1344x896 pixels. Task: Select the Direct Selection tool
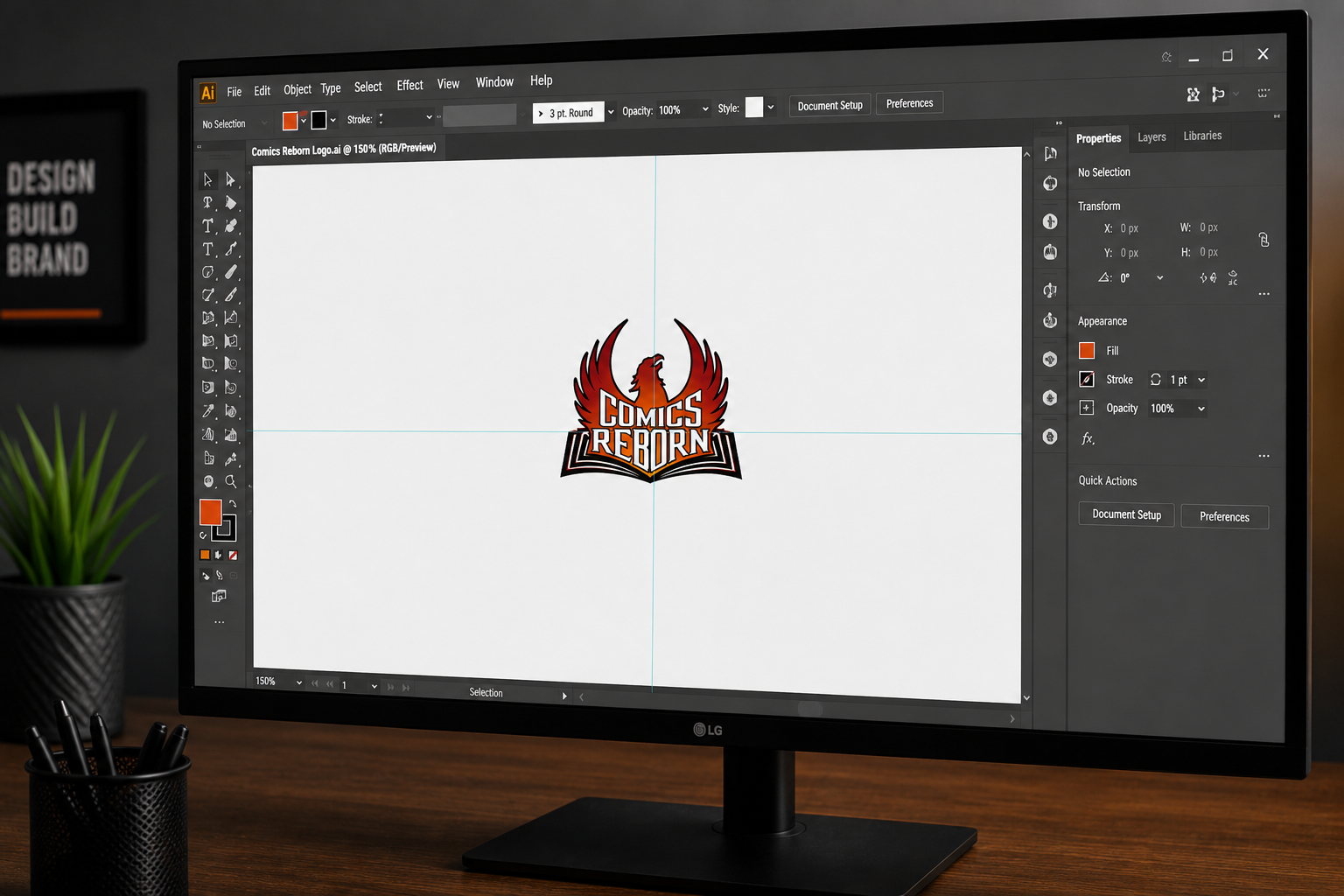230,179
